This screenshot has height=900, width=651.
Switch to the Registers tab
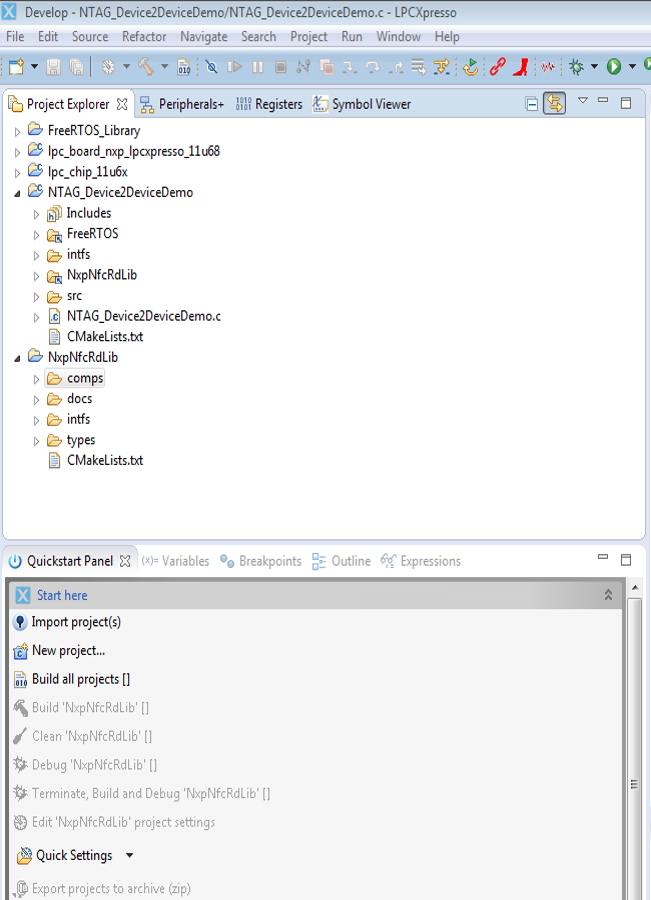[269, 104]
